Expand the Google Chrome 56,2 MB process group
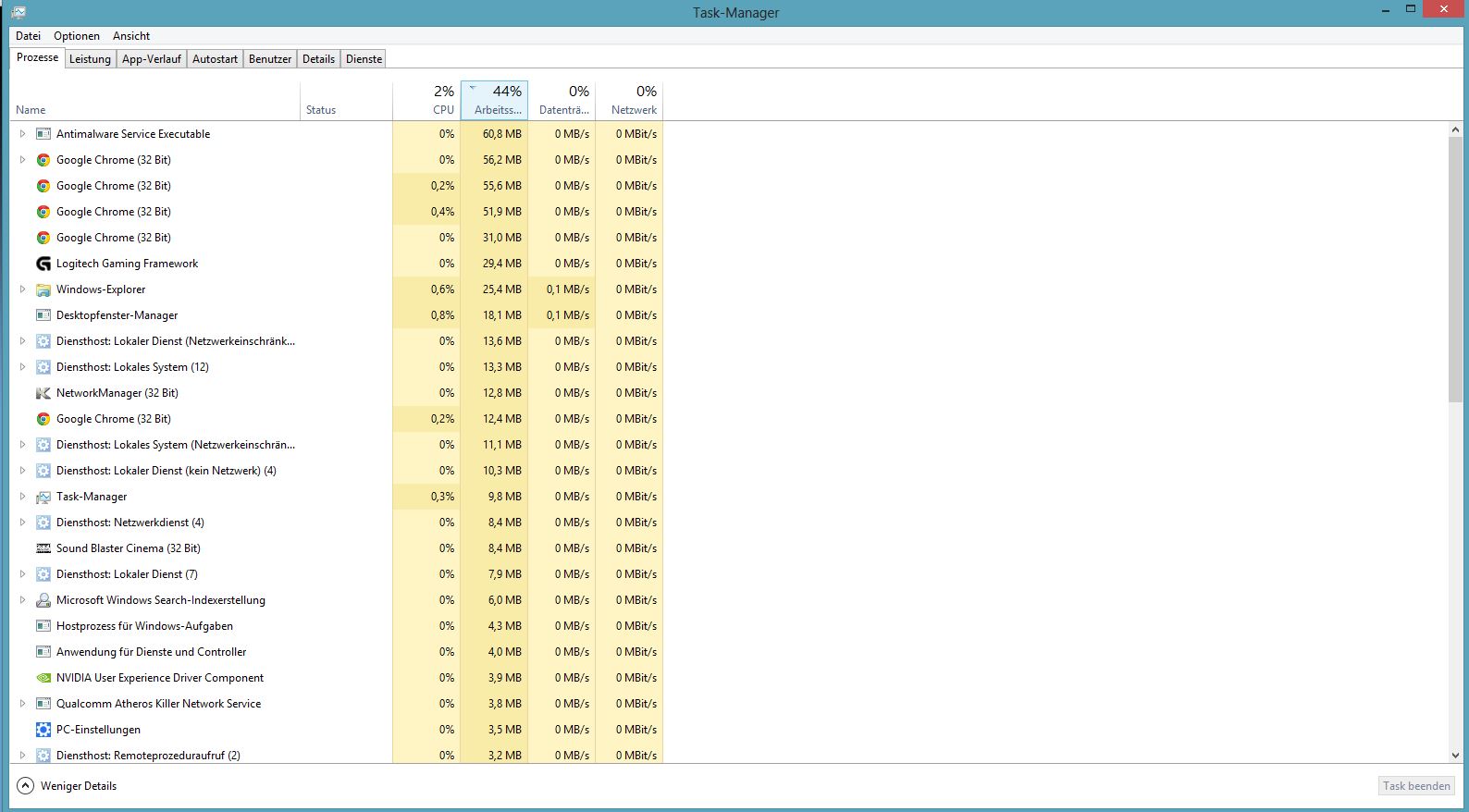Image resolution: width=1469 pixels, height=812 pixels. point(22,160)
